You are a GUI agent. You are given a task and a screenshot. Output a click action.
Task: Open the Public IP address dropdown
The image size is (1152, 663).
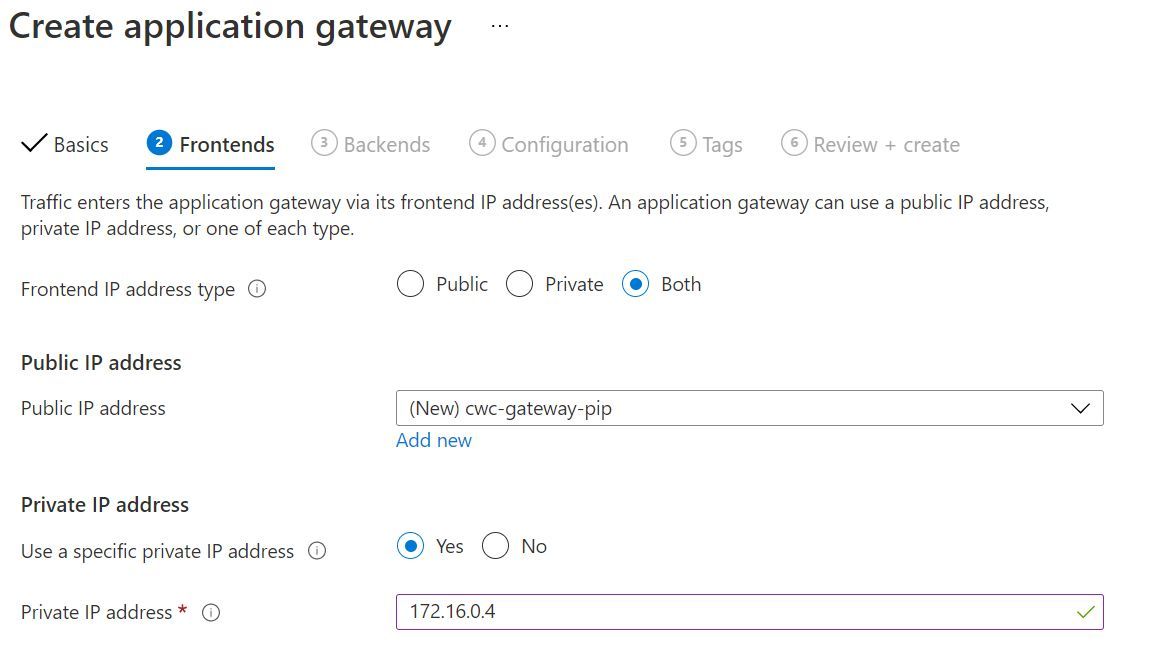[750, 408]
